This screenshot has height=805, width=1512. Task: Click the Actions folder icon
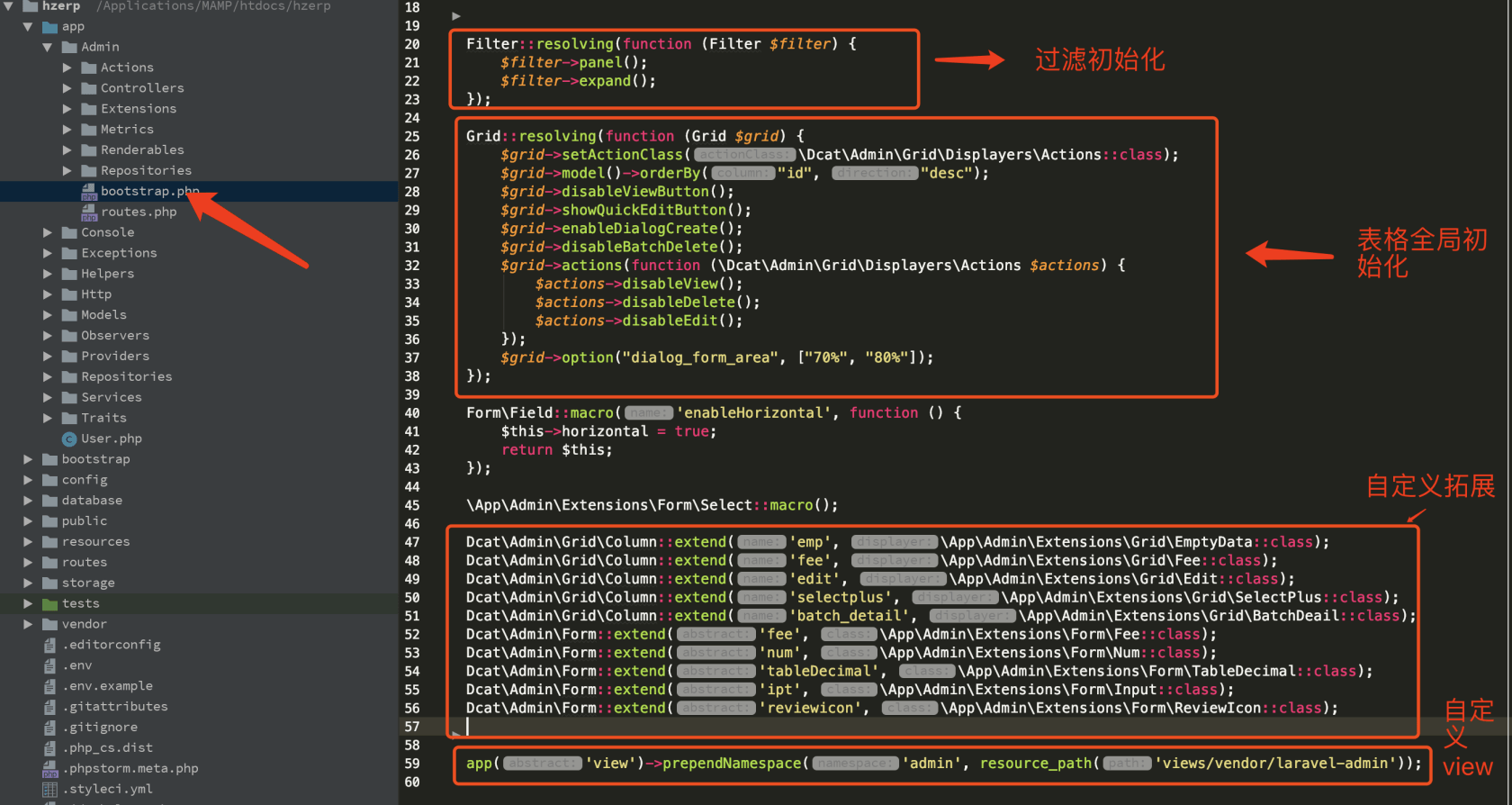[88, 68]
